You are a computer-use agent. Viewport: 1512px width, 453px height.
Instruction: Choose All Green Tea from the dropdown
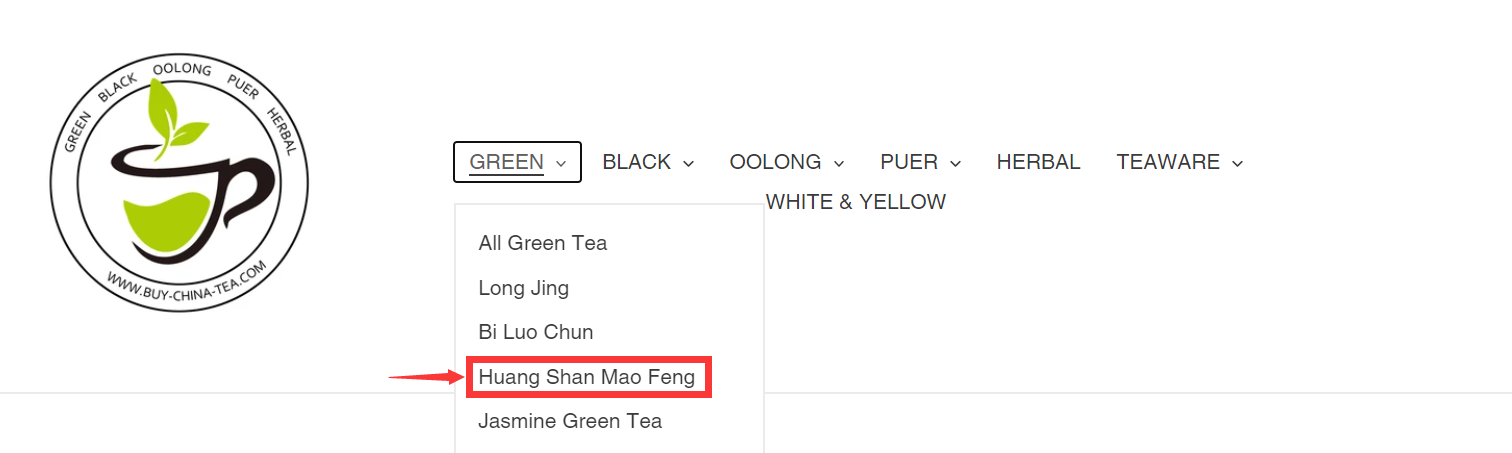coord(543,243)
